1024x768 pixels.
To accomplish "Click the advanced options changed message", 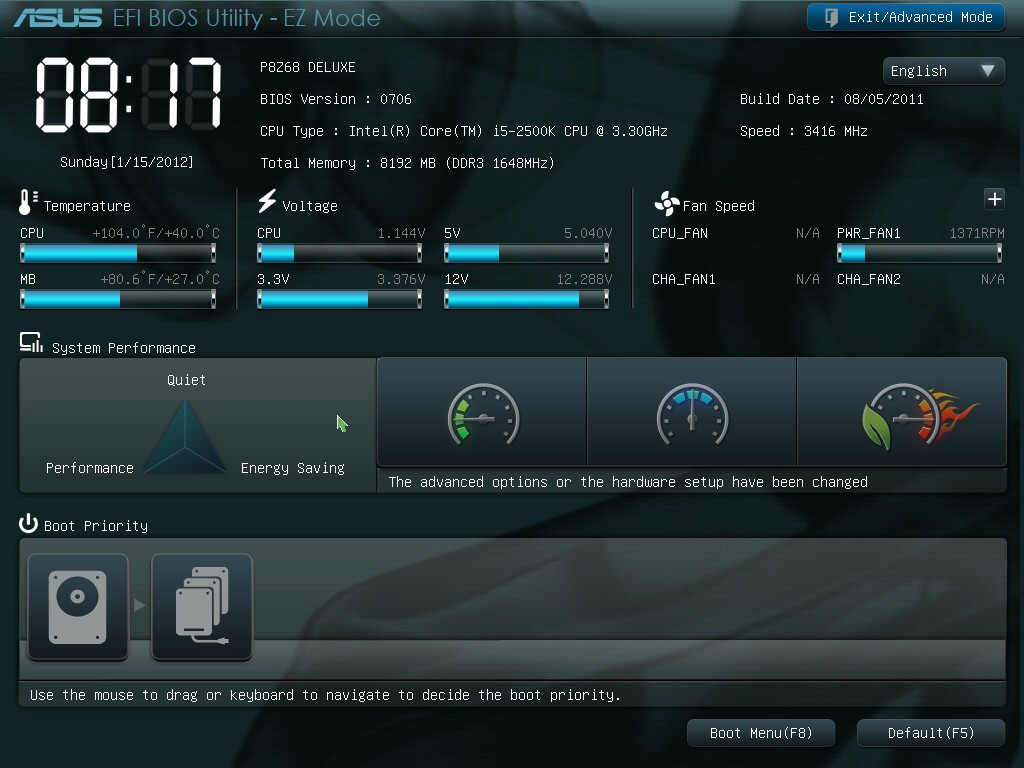I will click(628, 482).
